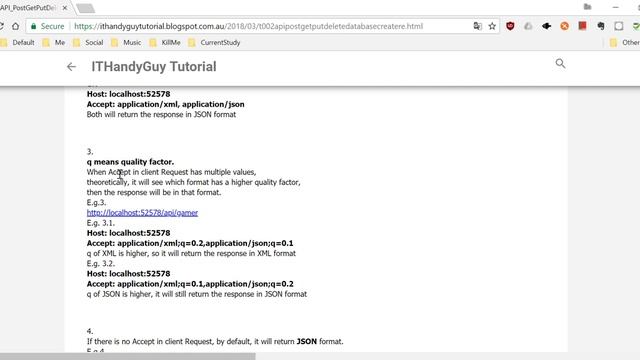
Task: Click the horizontal scrollbar at the bottom
Action: pos(127,356)
